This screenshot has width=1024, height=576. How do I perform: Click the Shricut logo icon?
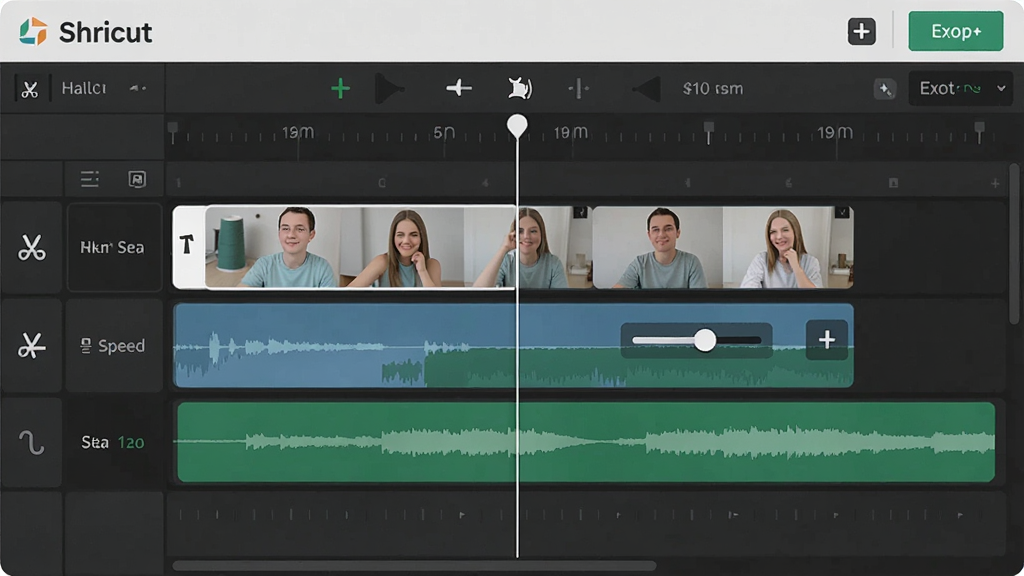33,31
